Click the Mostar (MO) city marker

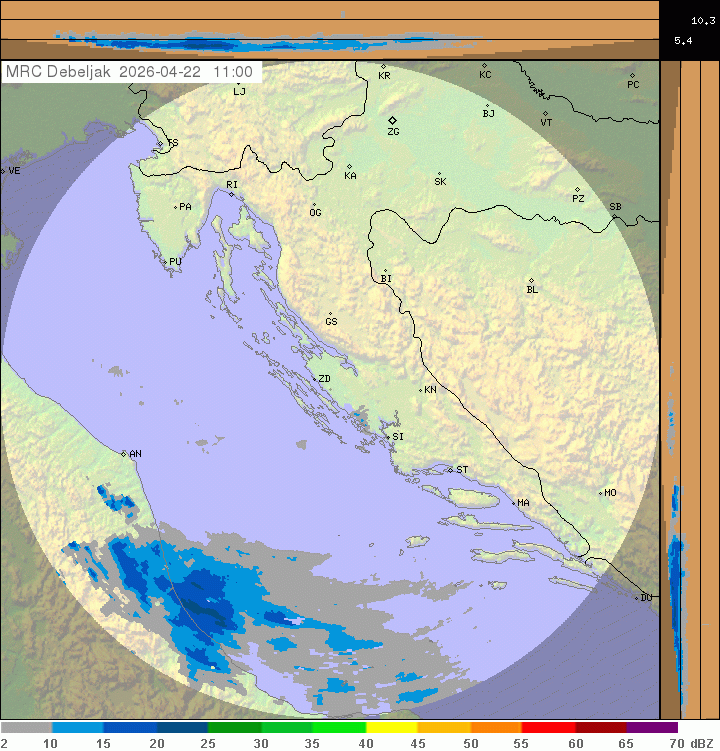600,492
